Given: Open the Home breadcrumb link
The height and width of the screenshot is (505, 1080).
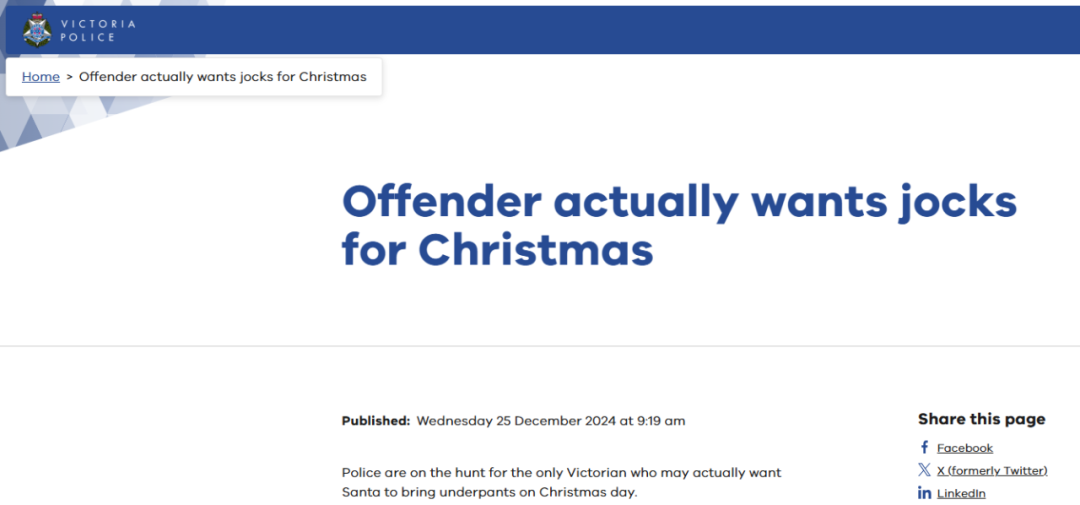Looking at the screenshot, I should pyautogui.click(x=41, y=76).
